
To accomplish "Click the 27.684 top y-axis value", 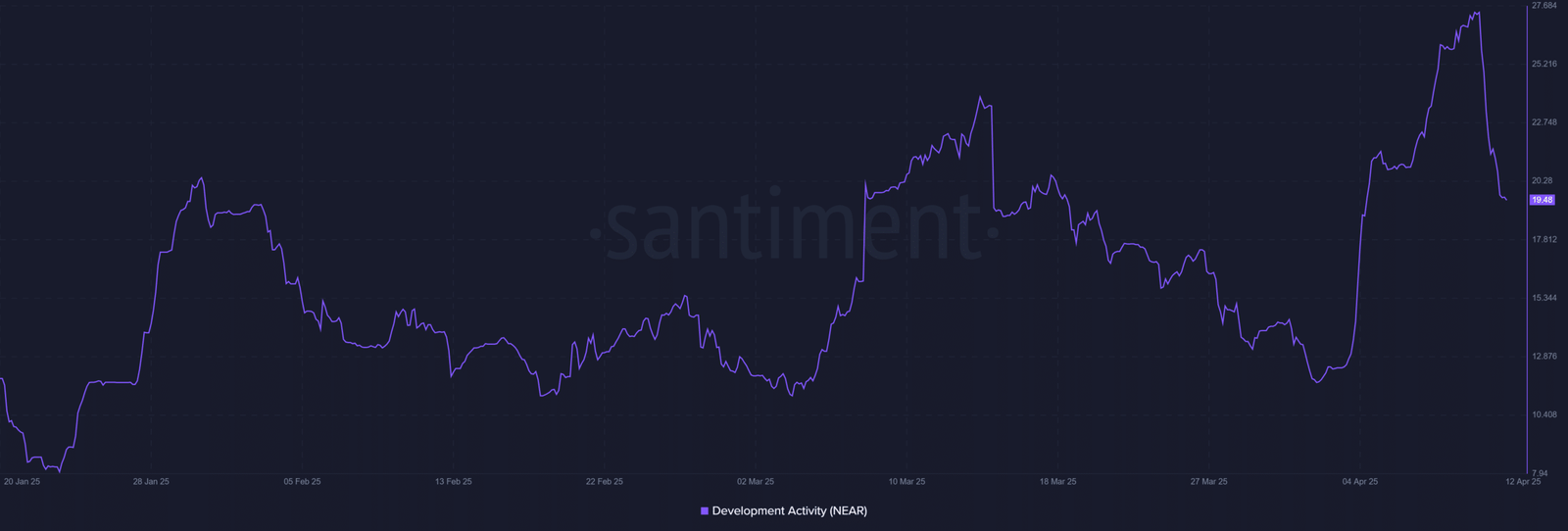I will point(1543,6).
